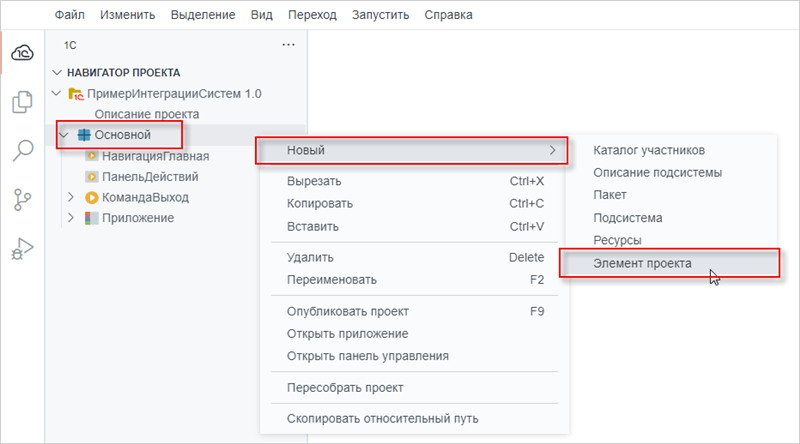The height and width of the screenshot is (444, 800).
Task: Collapse the НАВИГАТОР ПРОЕКТА section
Action: pyautogui.click(x=56, y=73)
